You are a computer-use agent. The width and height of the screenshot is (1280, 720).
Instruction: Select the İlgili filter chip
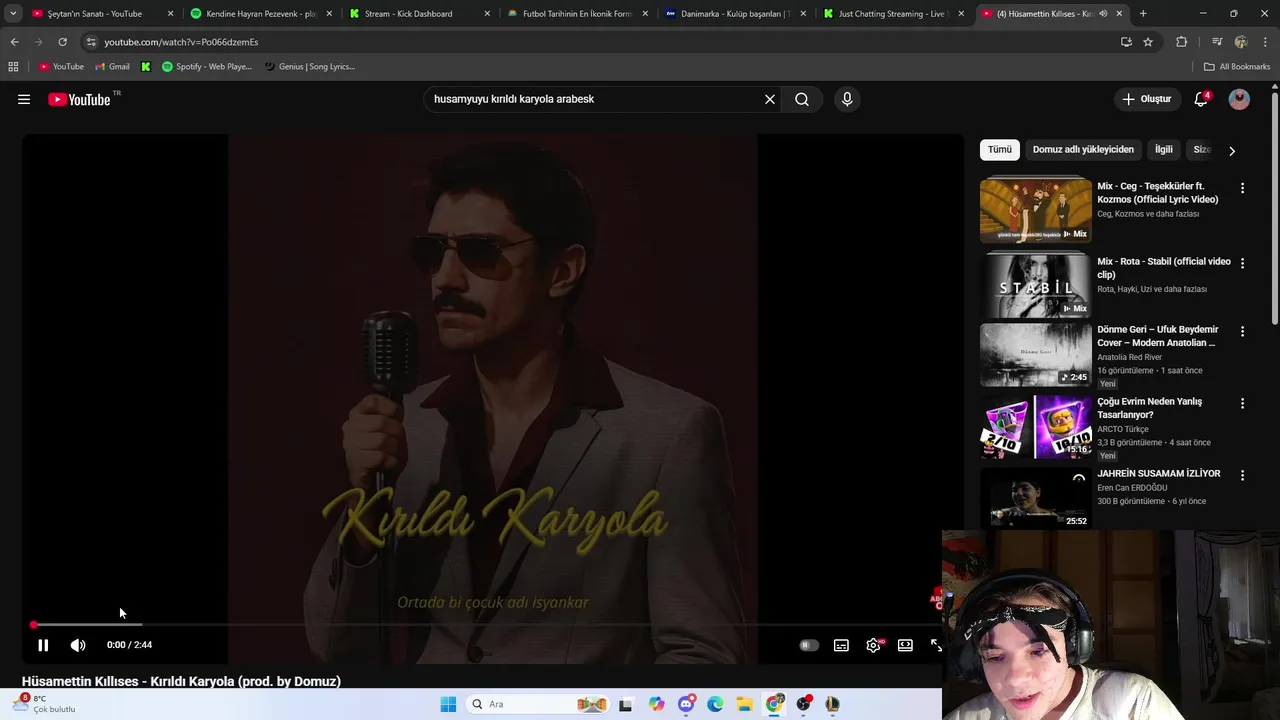1164,150
